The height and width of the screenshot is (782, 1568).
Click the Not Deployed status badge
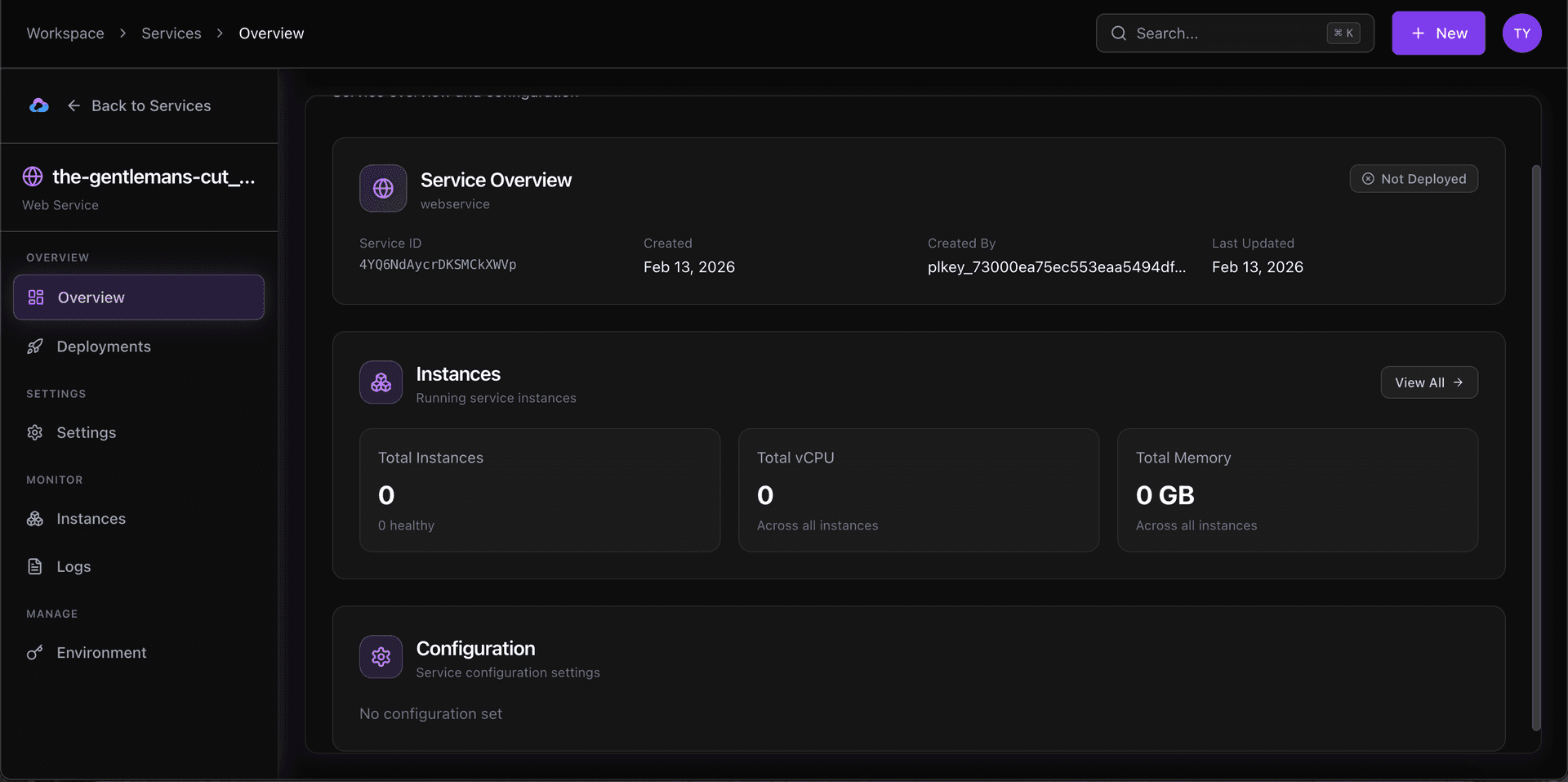[x=1414, y=178]
